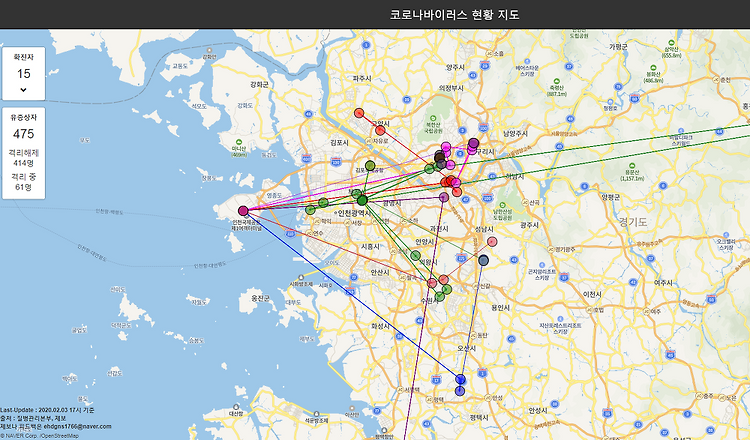Viewport: 750px width, 440px height.
Task: Select the 격리해제 414명 text
Action: [x=23, y=158]
